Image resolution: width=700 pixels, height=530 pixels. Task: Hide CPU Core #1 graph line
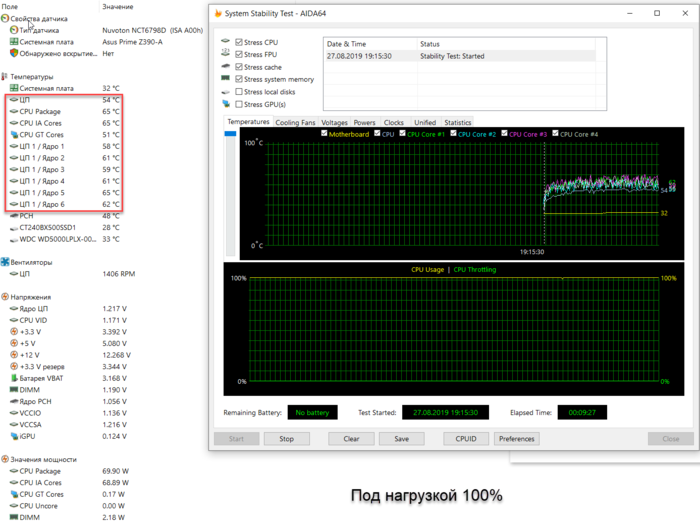pos(402,133)
